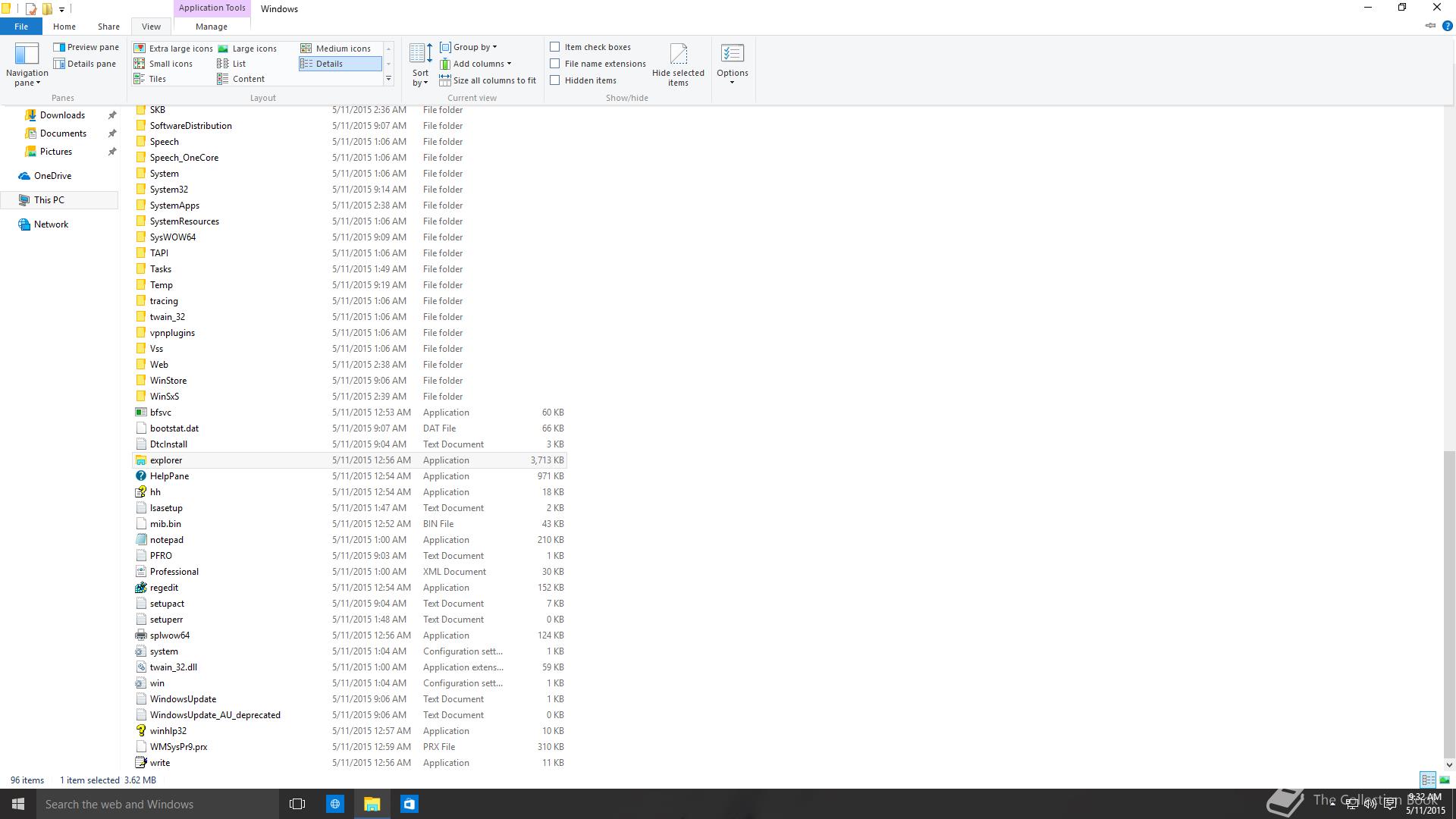Click the Details pane icon
The width and height of the screenshot is (1456, 819).
[x=59, y=64]
